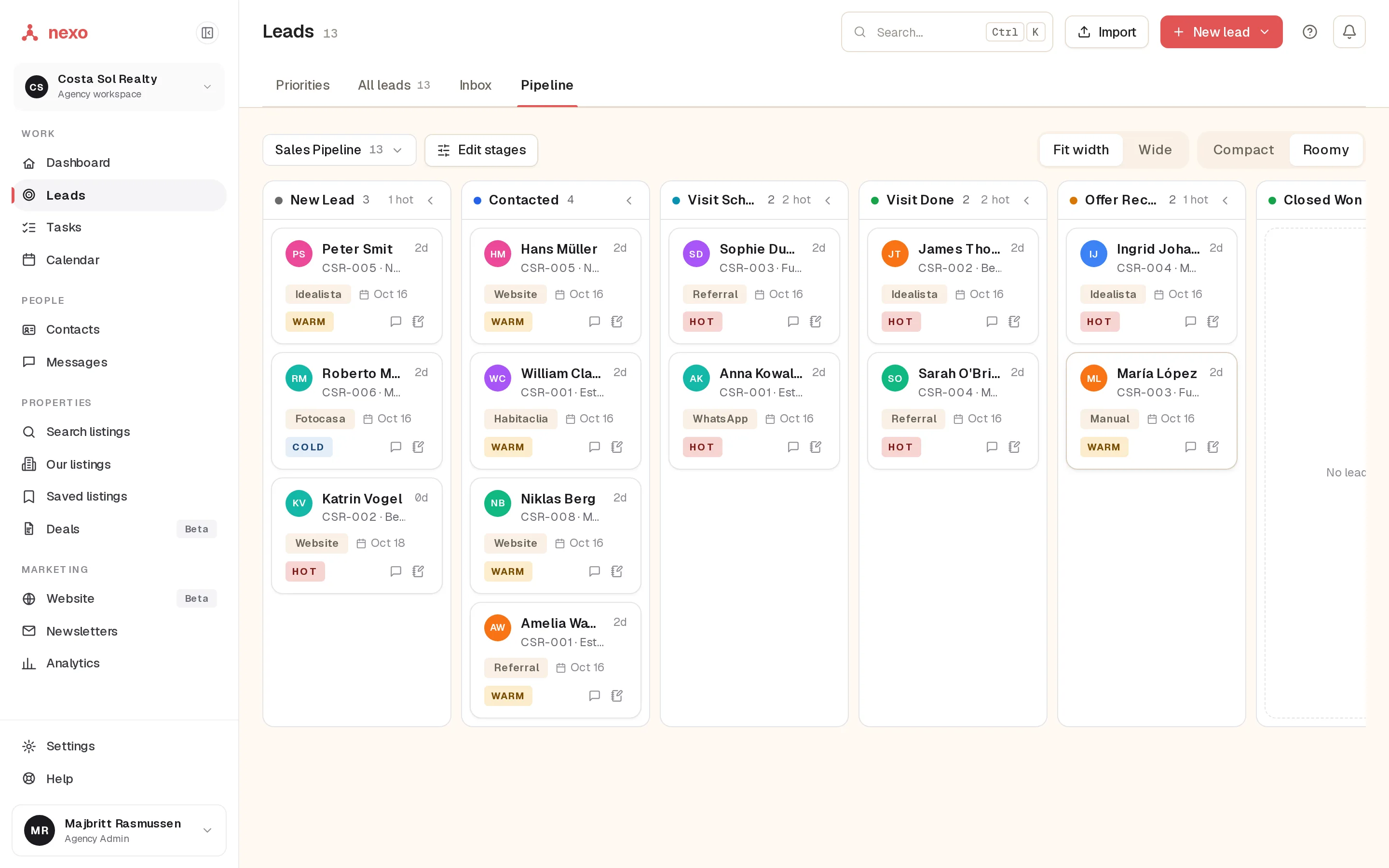Open Analytics in sidebar
The height and width of the screenshot is (868, 1389).
tap(119, 663)
